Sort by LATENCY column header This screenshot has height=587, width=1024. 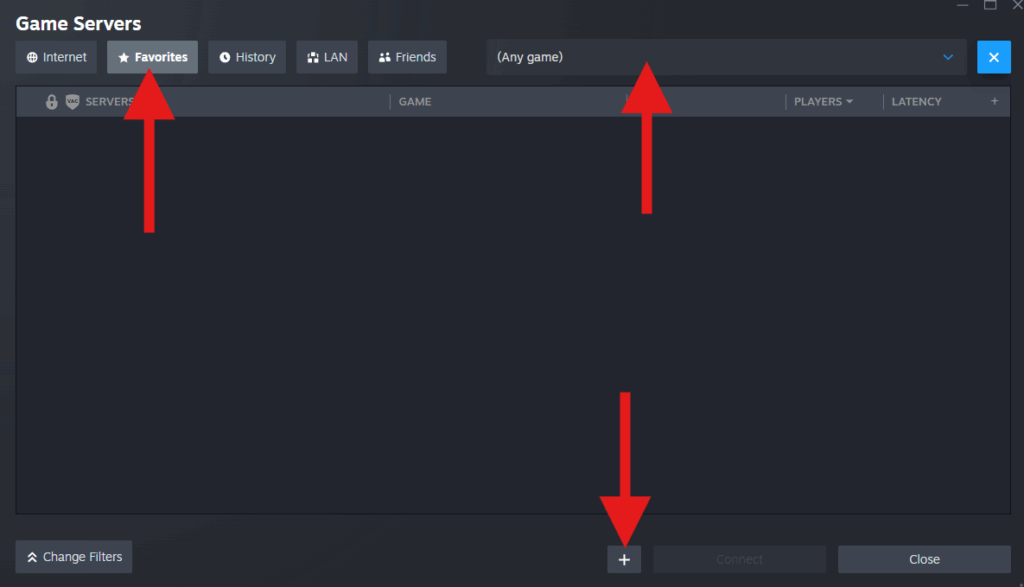coord(916,102)
